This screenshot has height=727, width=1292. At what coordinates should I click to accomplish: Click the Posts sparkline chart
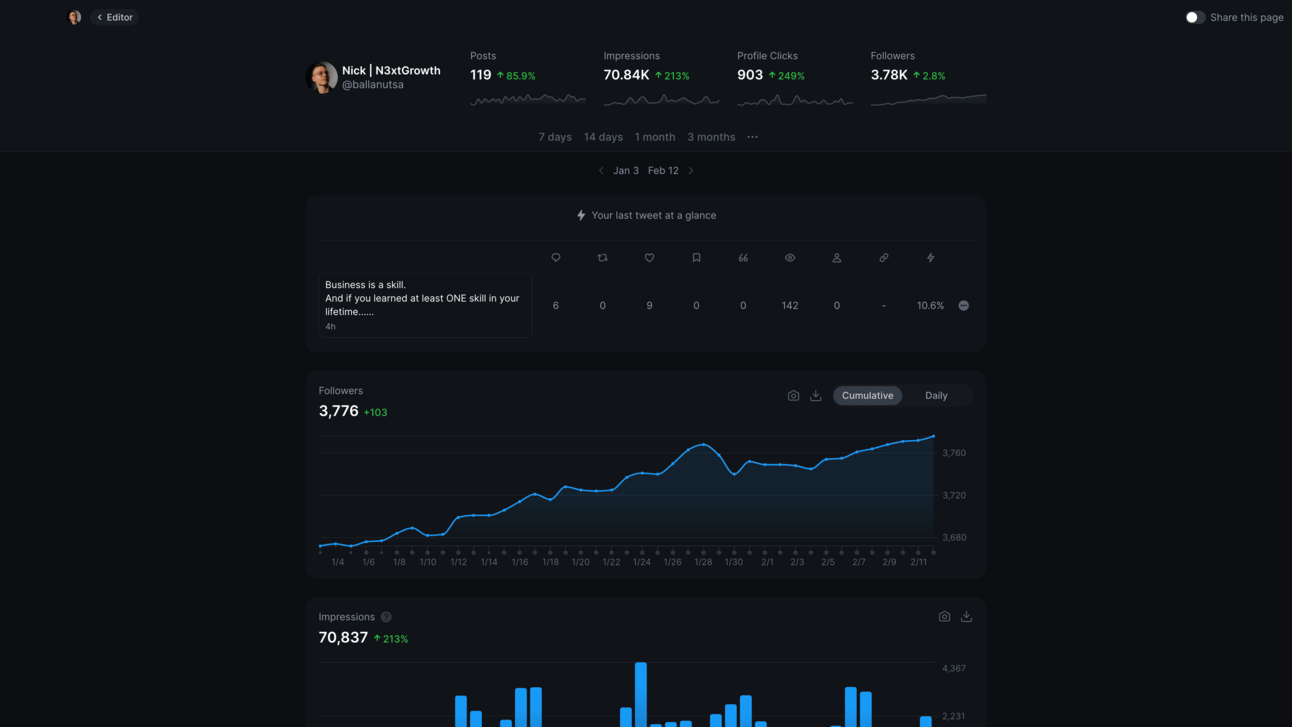(x=528, y=98)
